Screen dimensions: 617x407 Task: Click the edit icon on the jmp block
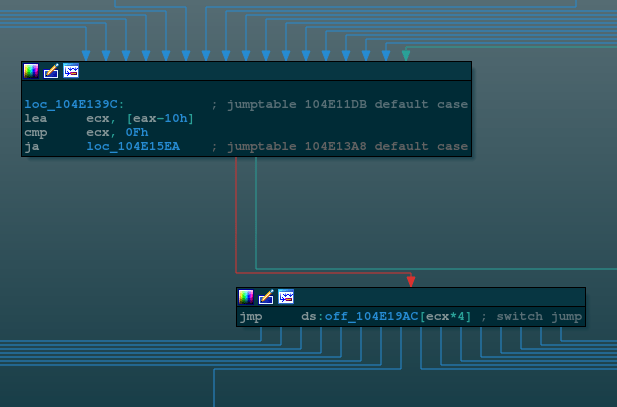(266, 297)
